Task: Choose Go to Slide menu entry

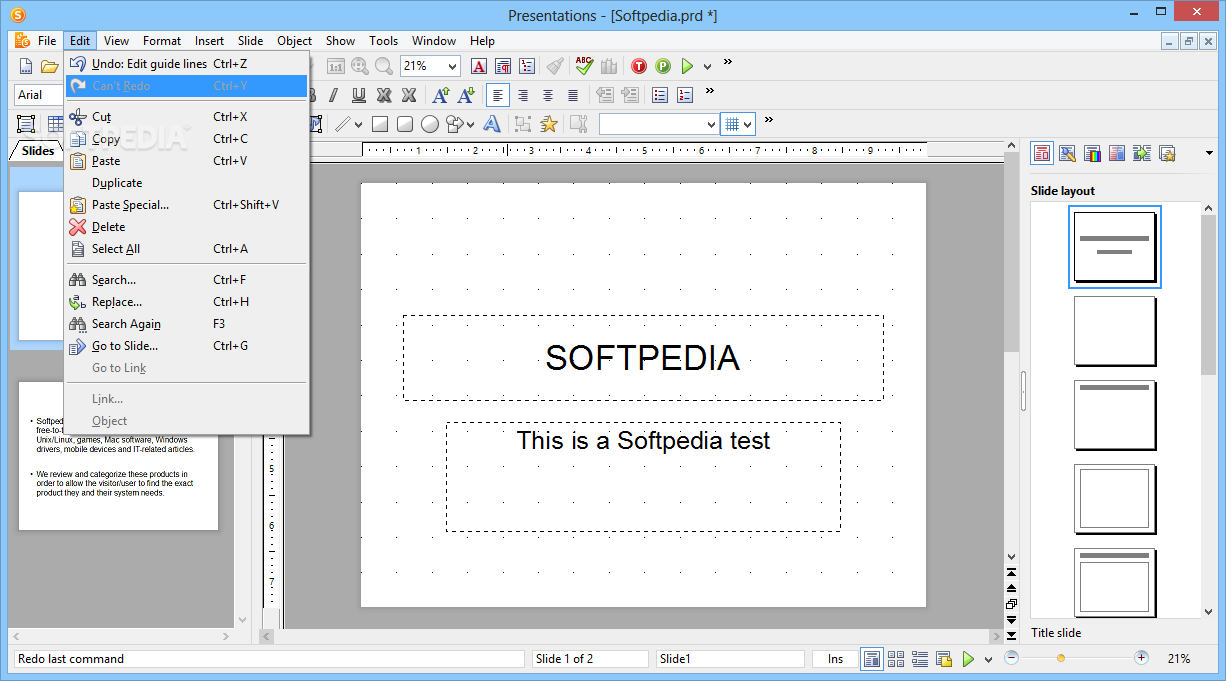Action: click(187, 346)
